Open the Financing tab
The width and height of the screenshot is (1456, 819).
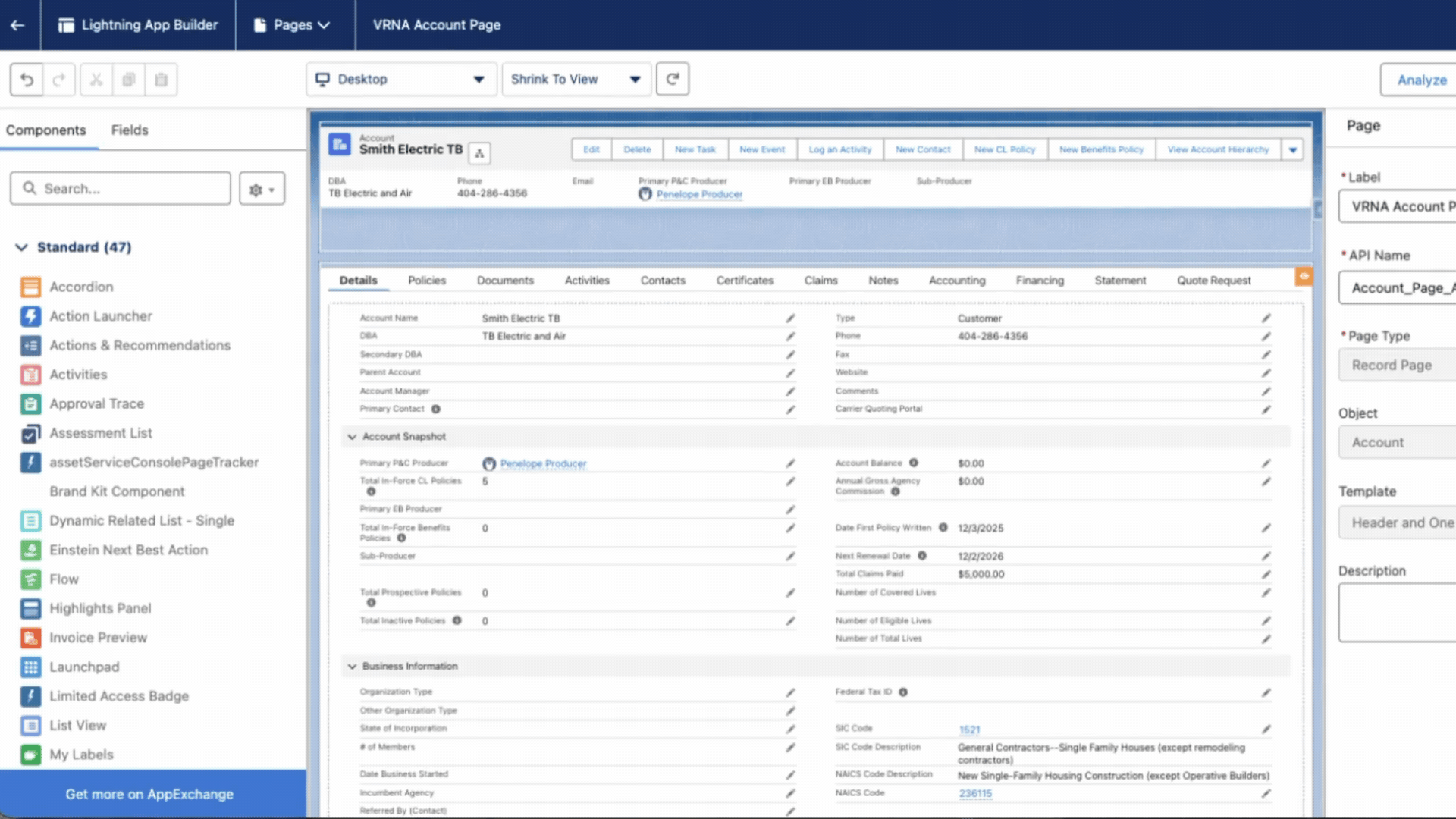click(1040, 281)
